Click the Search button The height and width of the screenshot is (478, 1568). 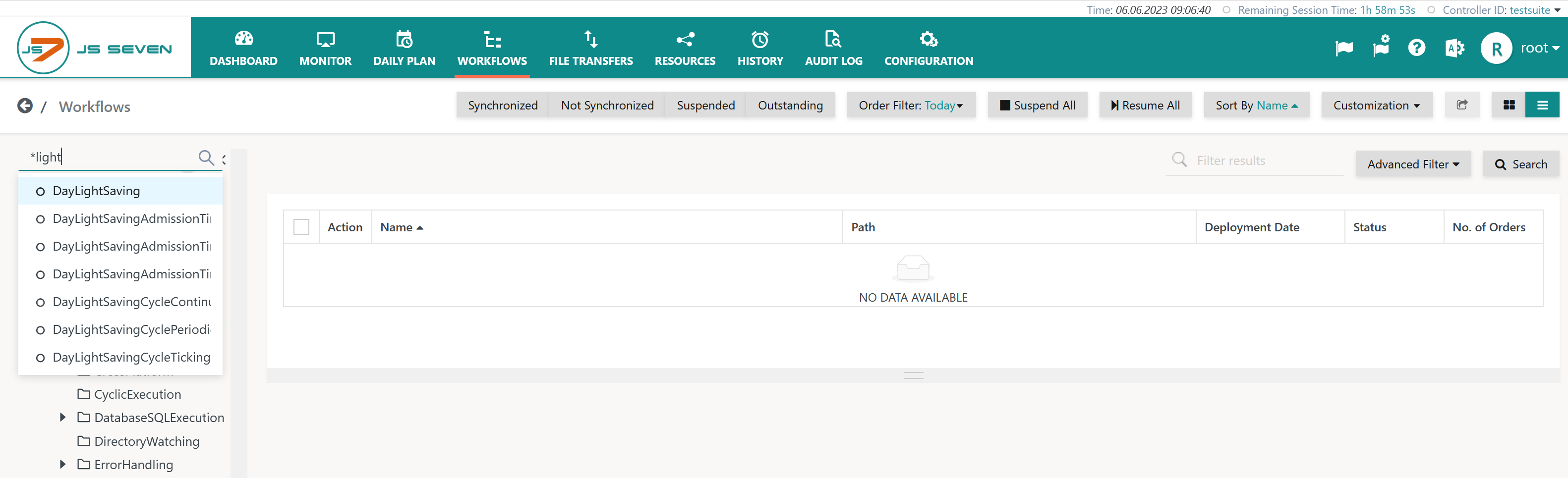1520,164
